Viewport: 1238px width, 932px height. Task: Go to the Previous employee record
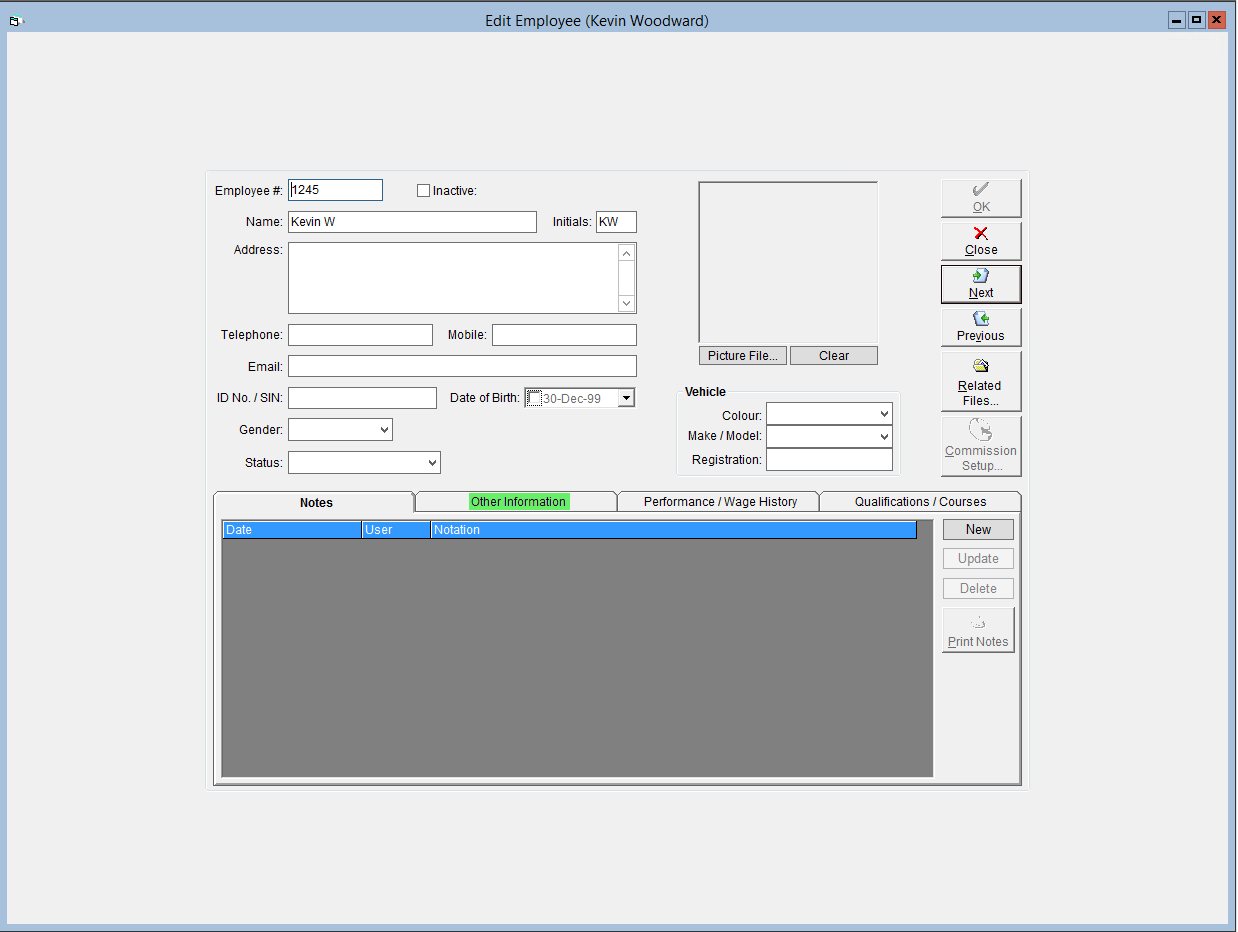[981, 327]
